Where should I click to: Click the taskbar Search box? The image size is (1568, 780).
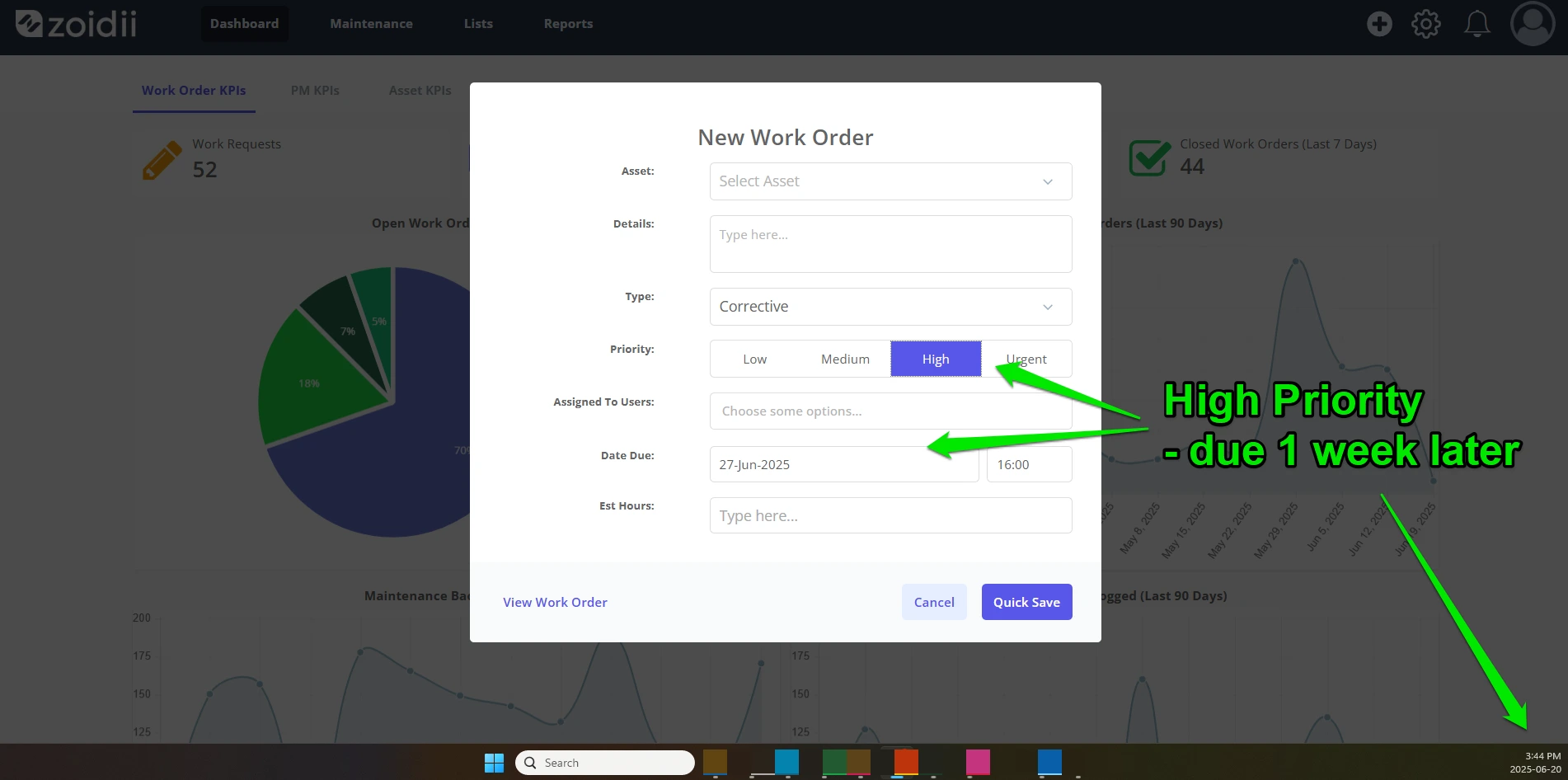tap(604, 763)
